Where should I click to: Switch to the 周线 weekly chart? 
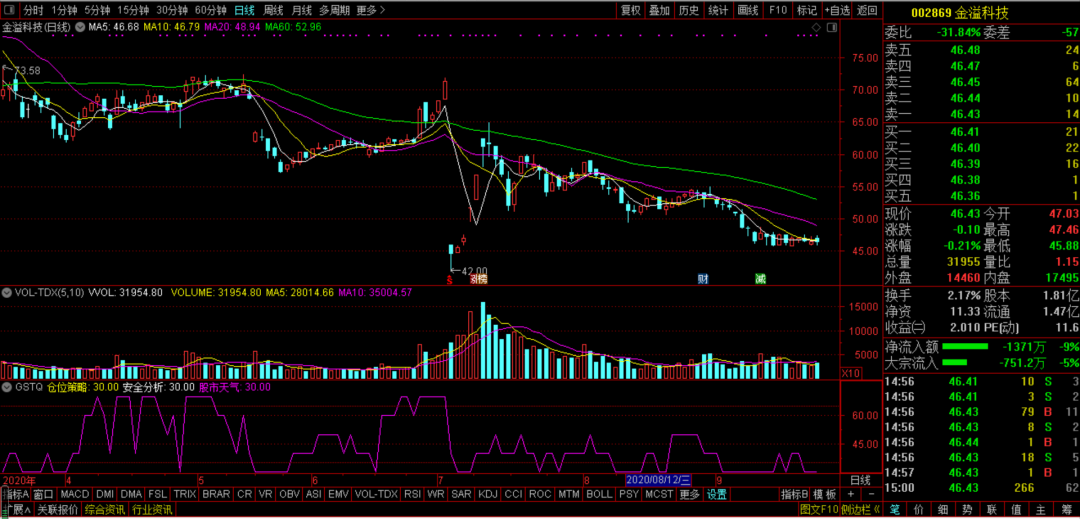tap(274, 10)
